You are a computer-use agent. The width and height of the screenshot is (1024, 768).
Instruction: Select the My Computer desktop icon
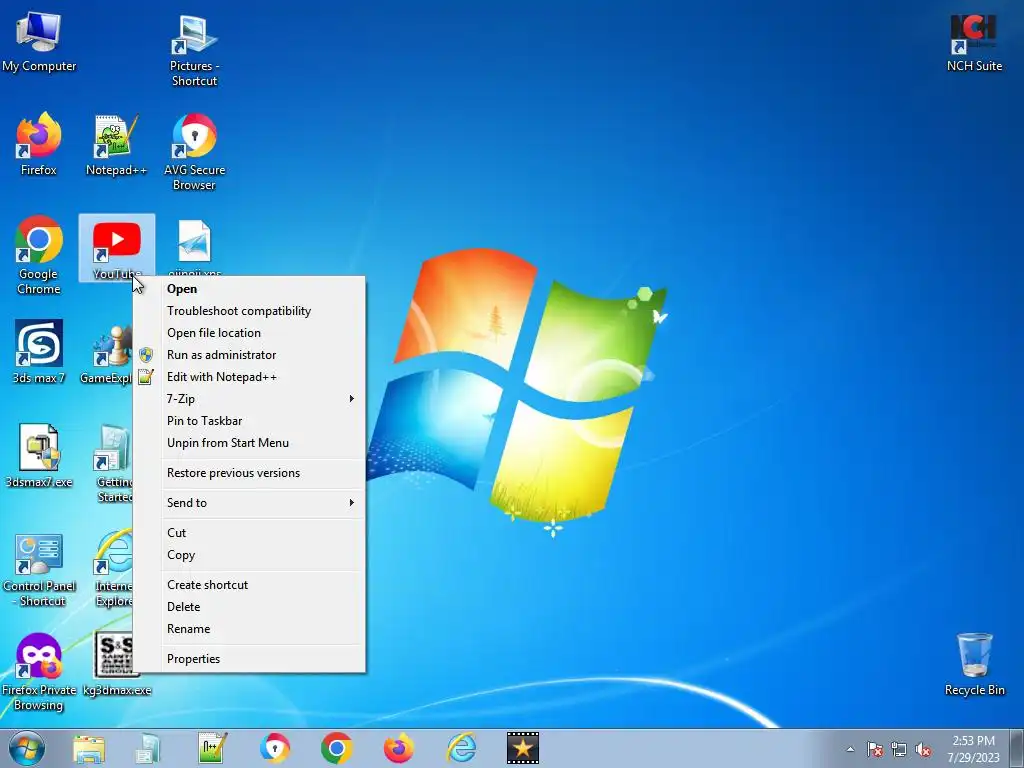[39, 40]
